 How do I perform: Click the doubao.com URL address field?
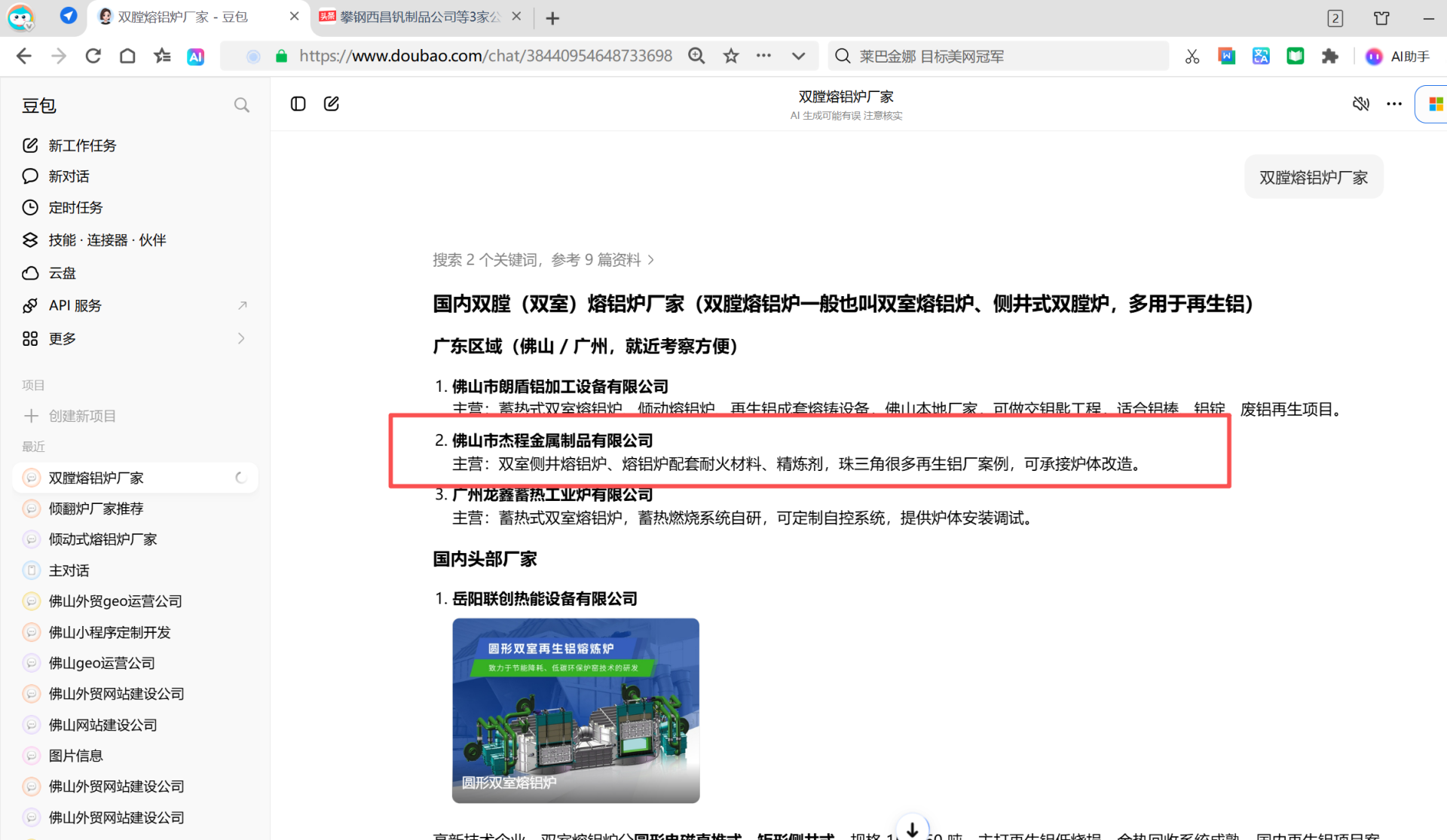(485, 56)
